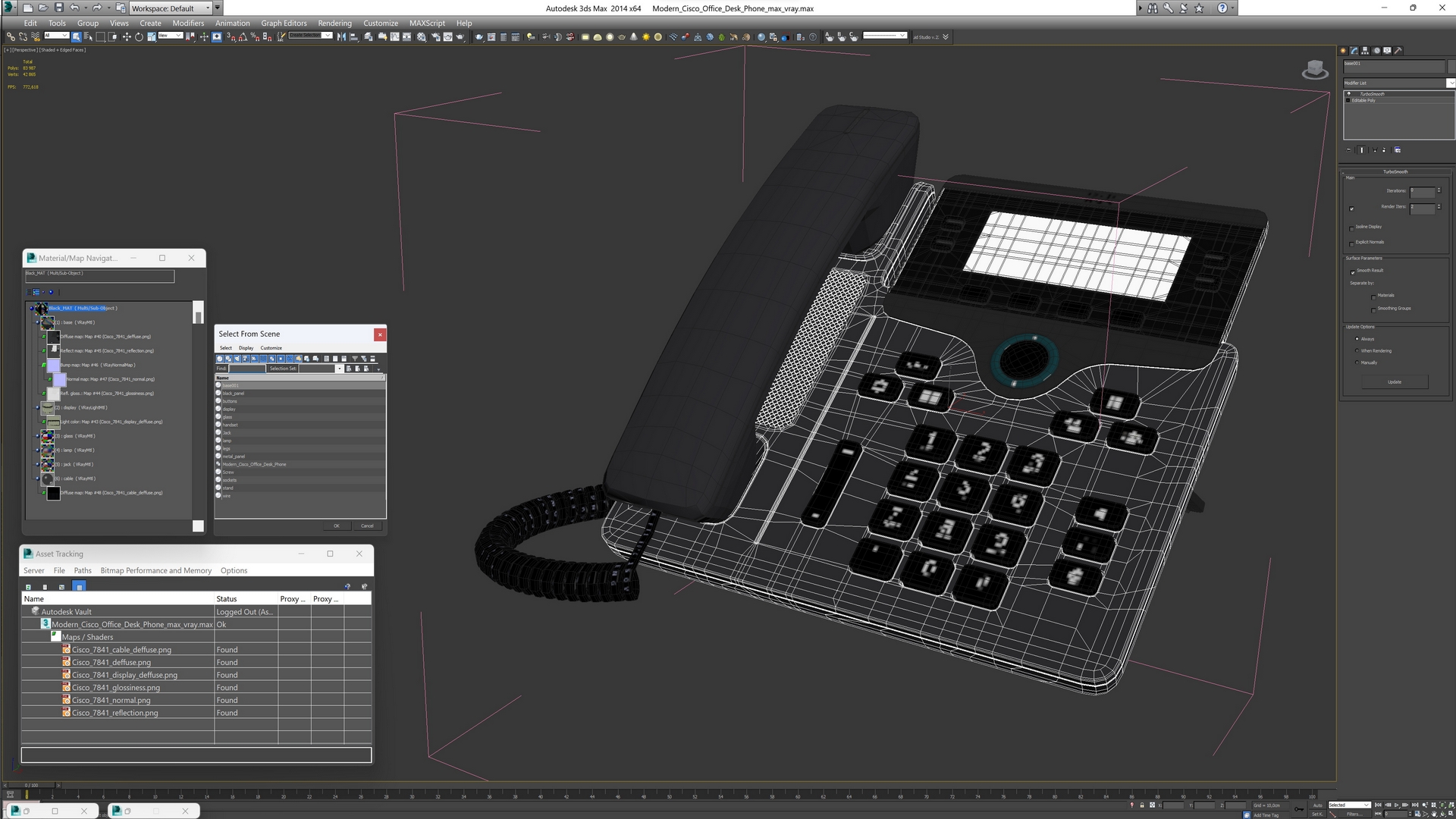The width and height of the screenshot is (1456, 819).
Task: Select the When Rendering radio option
Action: (x=1357, y=351)
